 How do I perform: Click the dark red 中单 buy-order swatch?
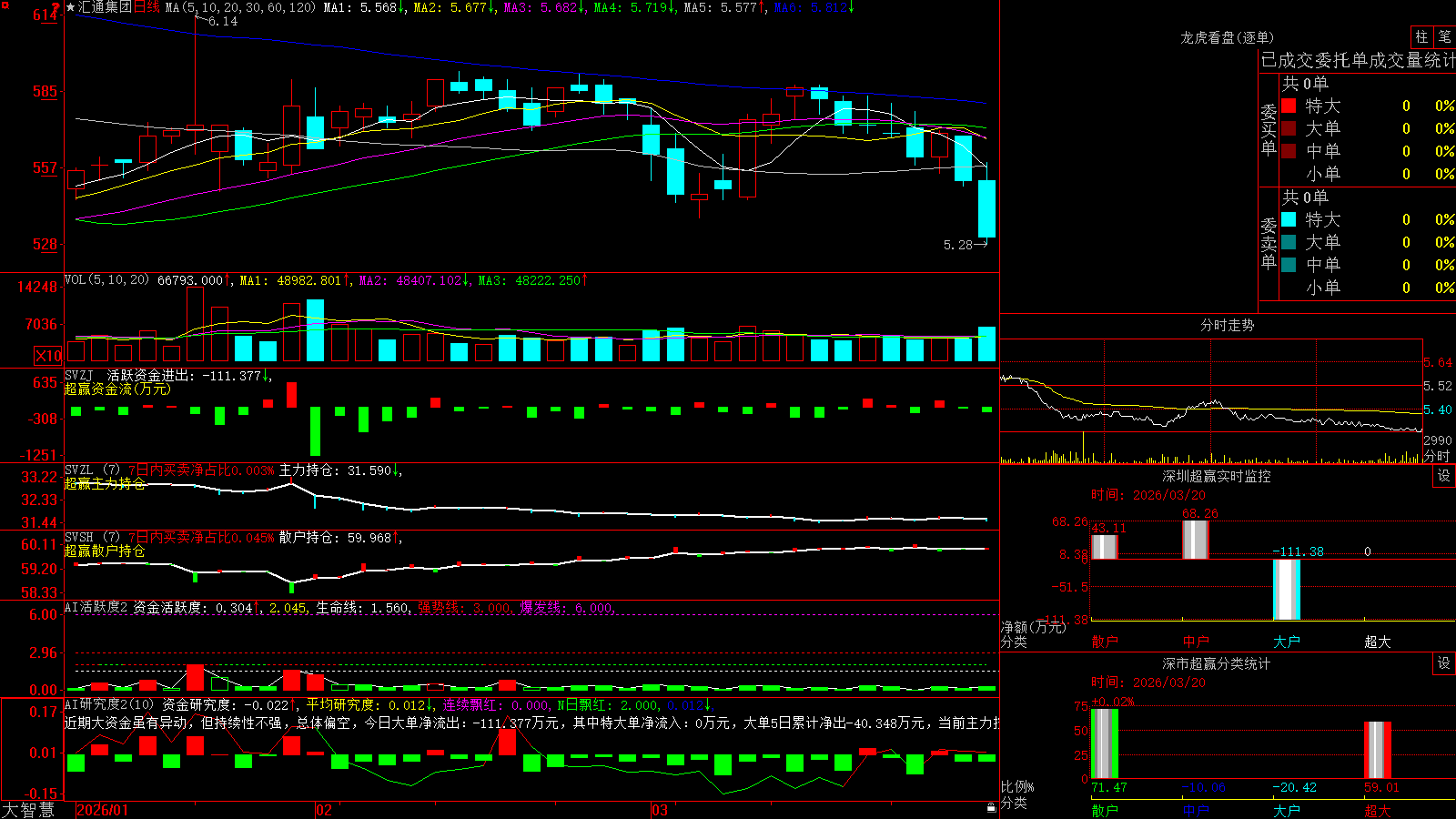coord(1289,151)
